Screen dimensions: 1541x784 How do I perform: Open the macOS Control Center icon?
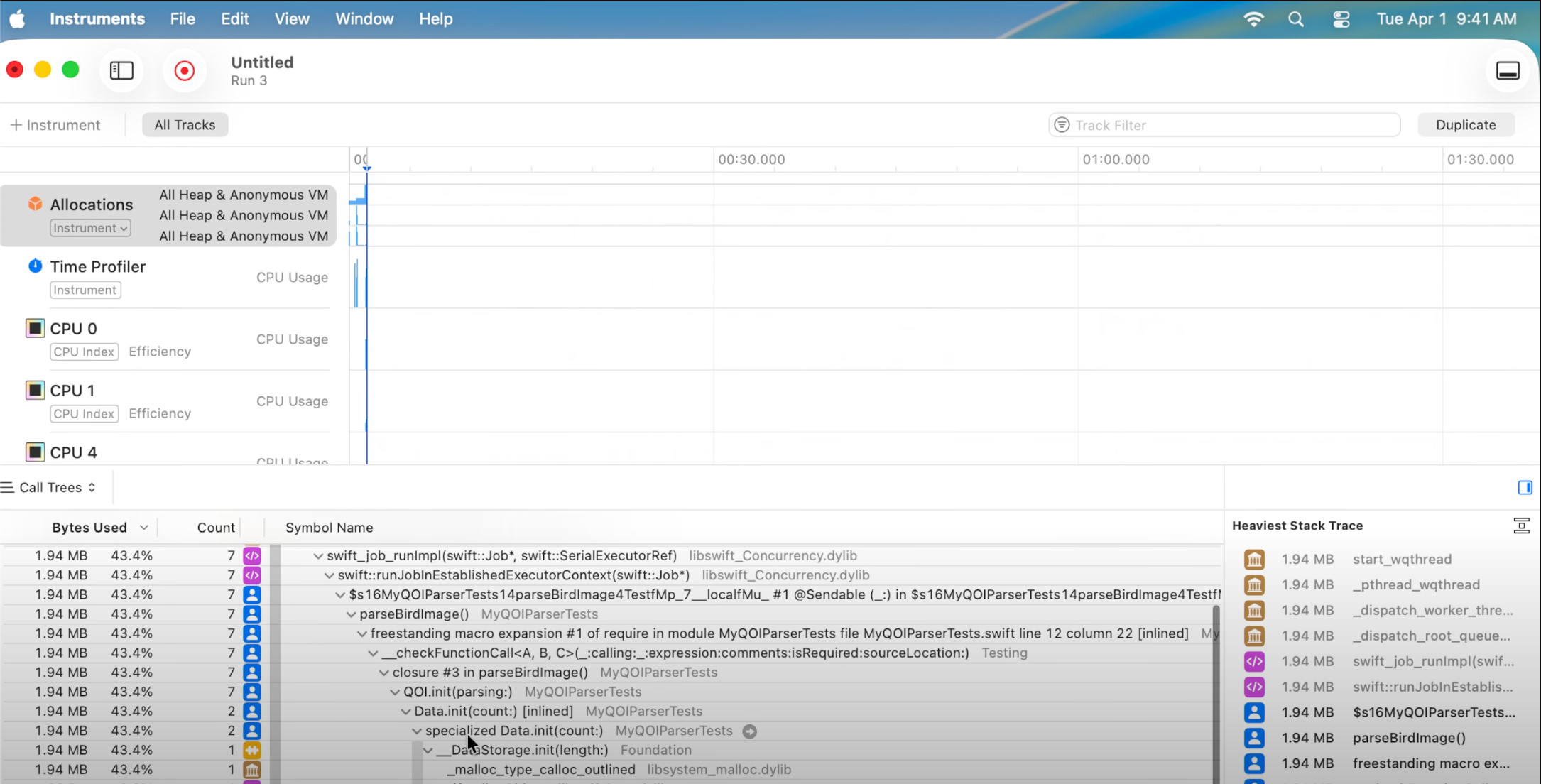[1341, 19]
